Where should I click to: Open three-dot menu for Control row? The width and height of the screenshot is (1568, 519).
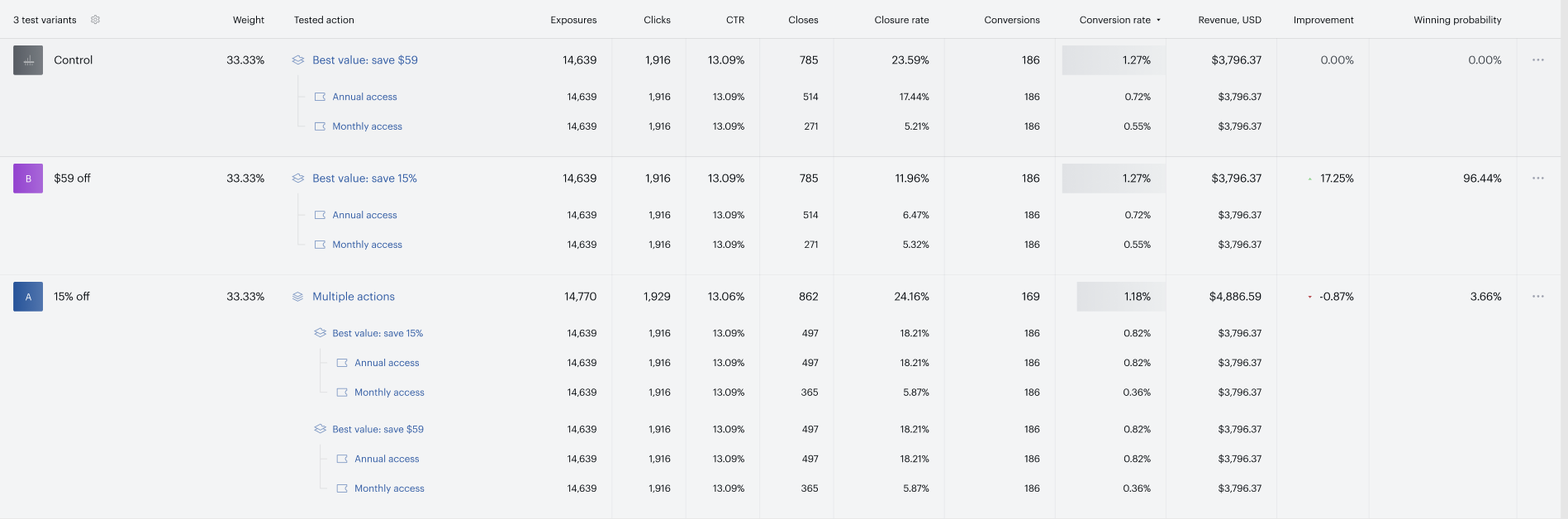(x=1537, y=60)
